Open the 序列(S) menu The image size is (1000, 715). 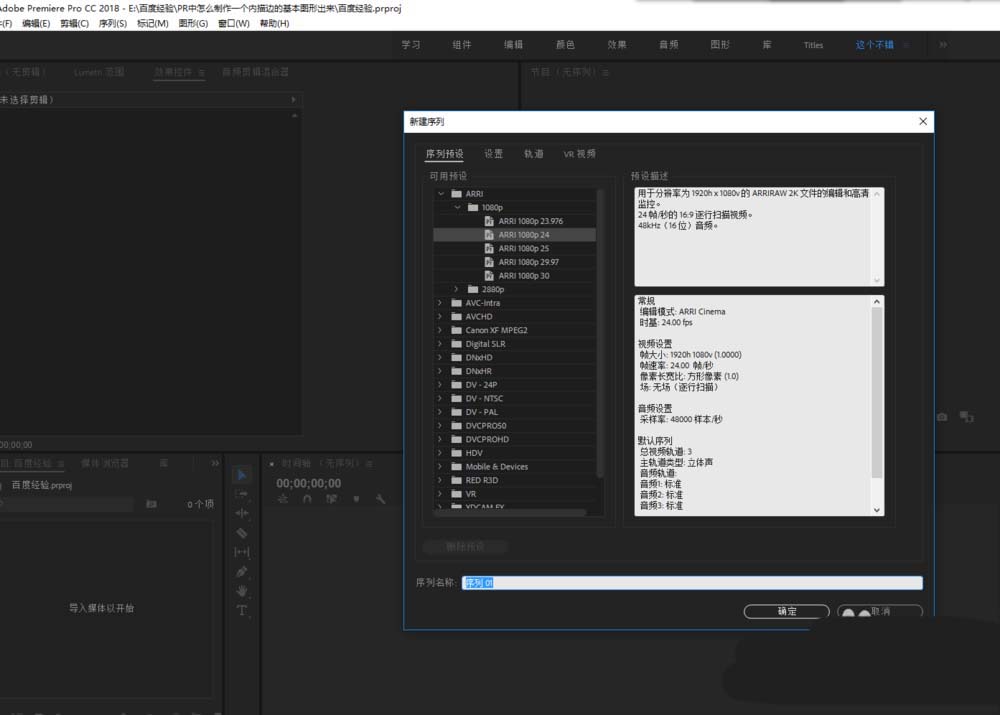(113, 24)
